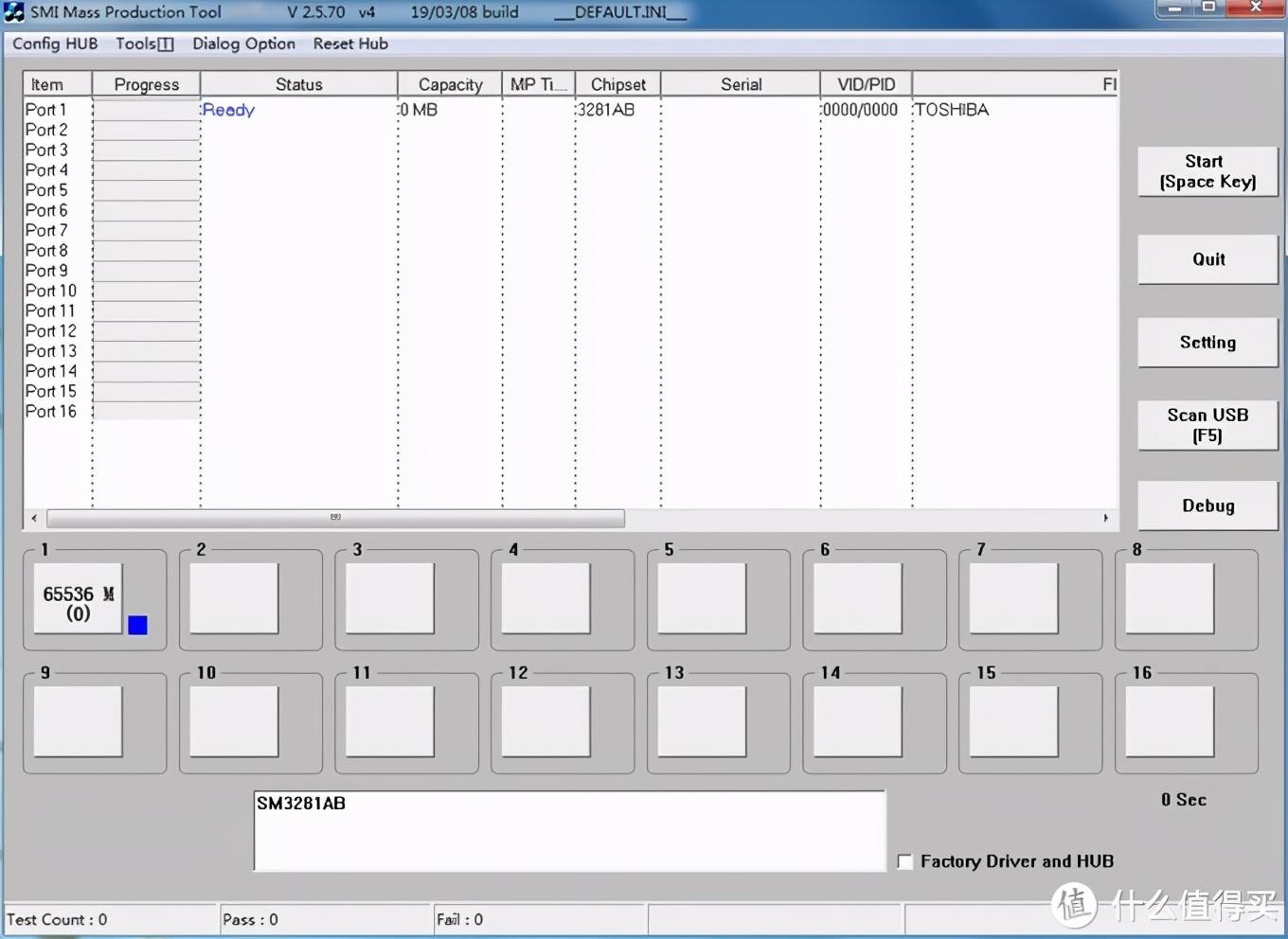The height and width of the screenshot is (939, 1288).
Task: Select the Port 10 row
Action: [x=51, y=291]
